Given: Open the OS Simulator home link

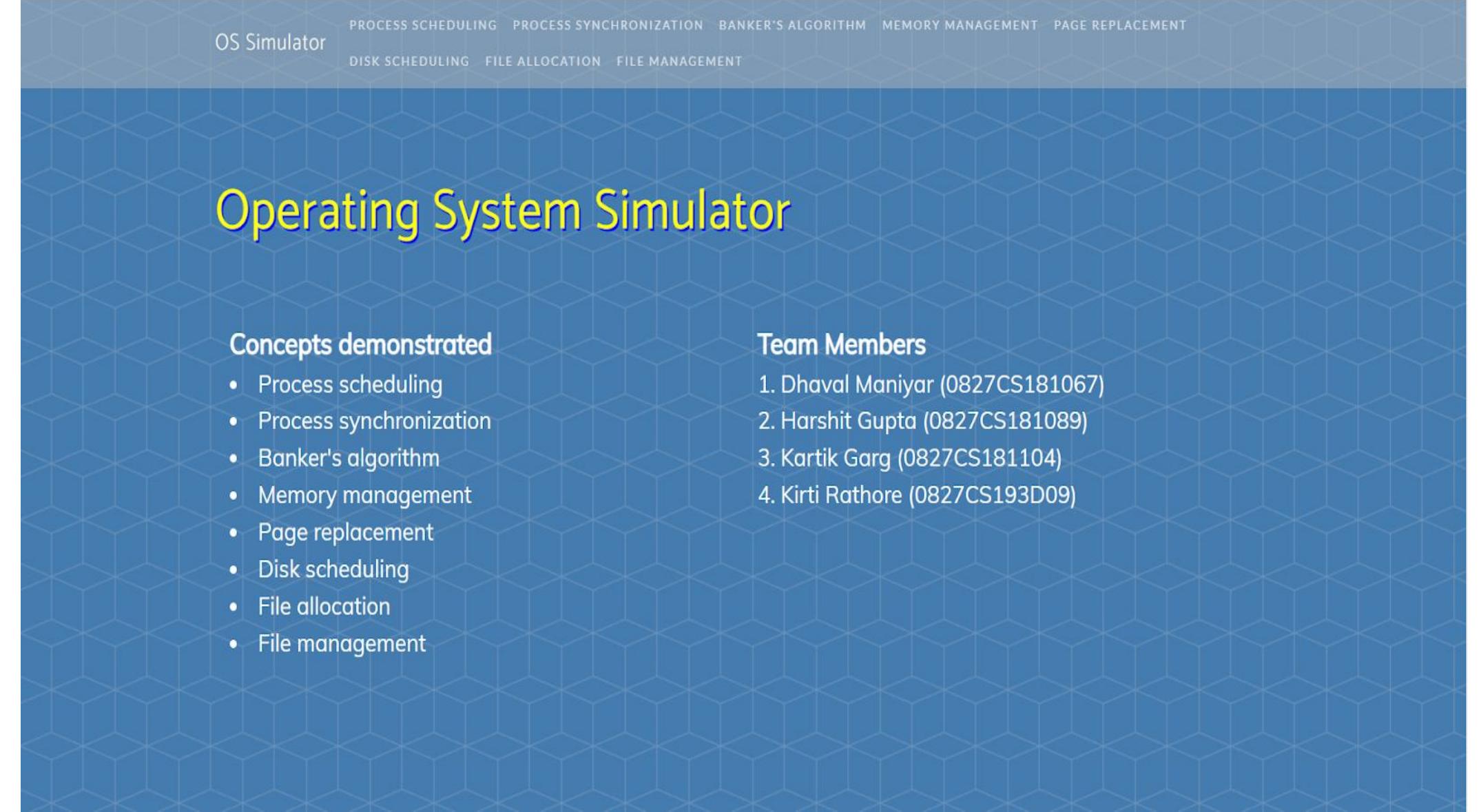Looking at the screenshot, I should coord(270,43).
